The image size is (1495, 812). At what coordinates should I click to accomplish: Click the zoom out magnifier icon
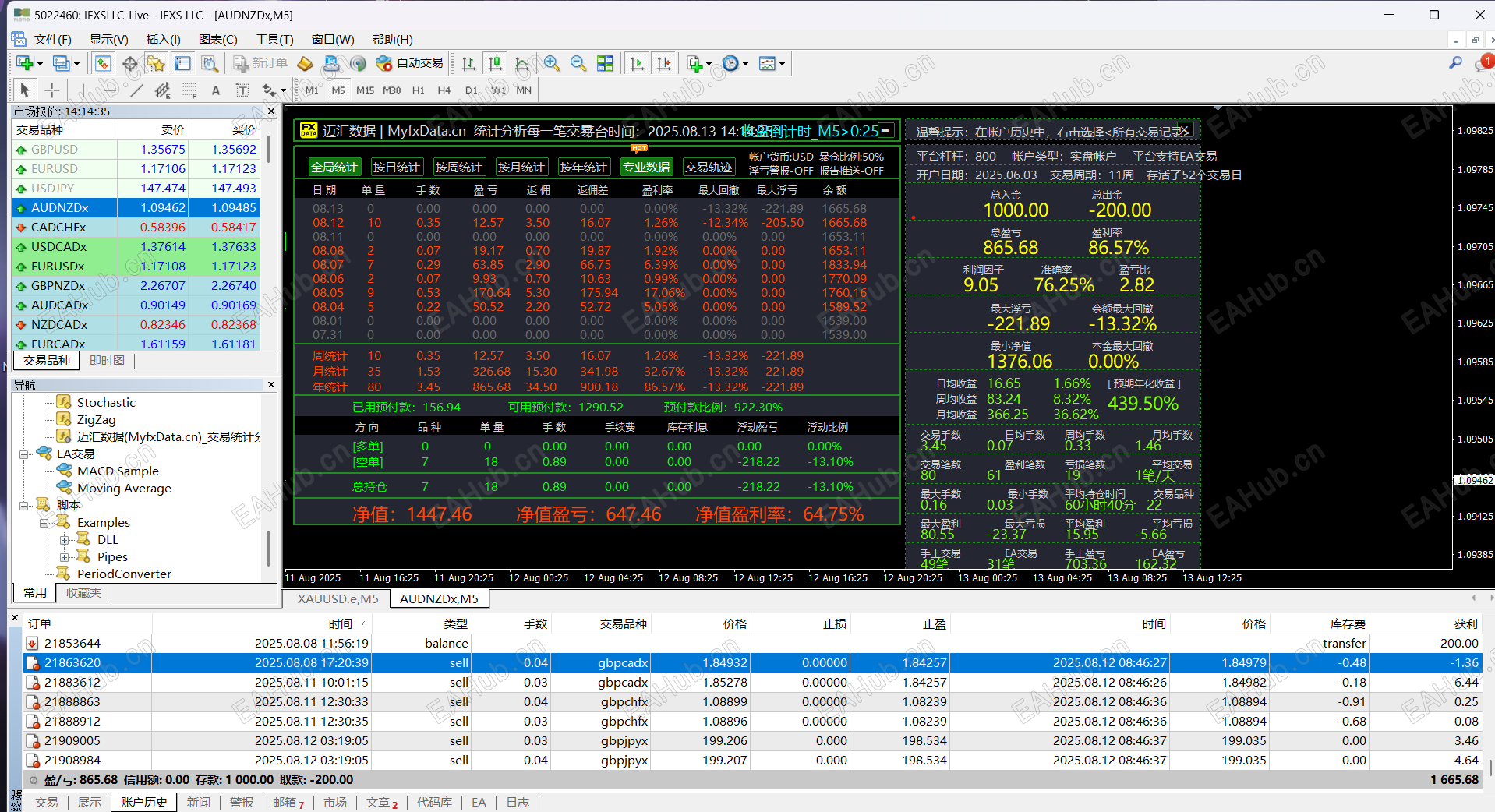pyautogui.click(x=578, y=64)
